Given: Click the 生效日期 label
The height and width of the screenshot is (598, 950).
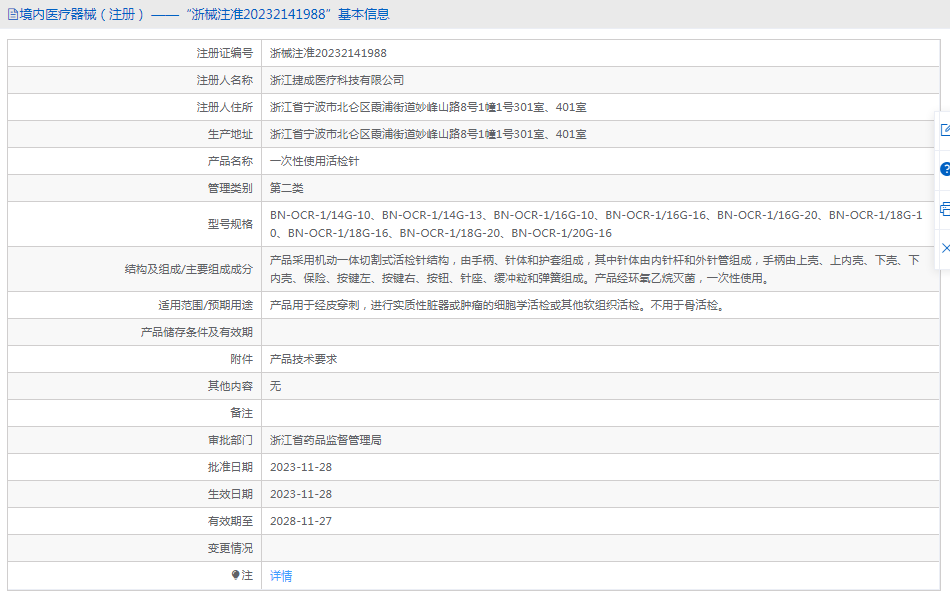Looking at the screenshot, I should [230, 494].
